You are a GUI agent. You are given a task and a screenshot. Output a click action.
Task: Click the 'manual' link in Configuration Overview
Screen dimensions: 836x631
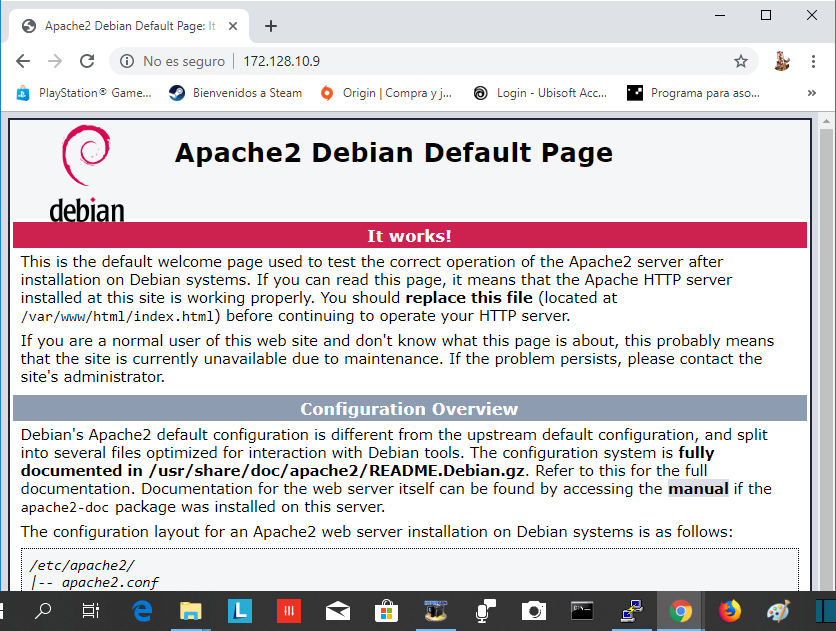(x=698, y=489)
